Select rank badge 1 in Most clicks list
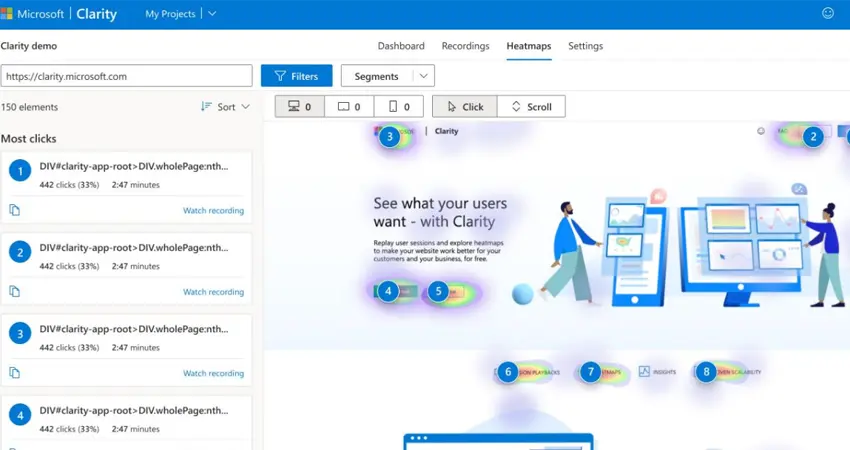 point(20,171)
